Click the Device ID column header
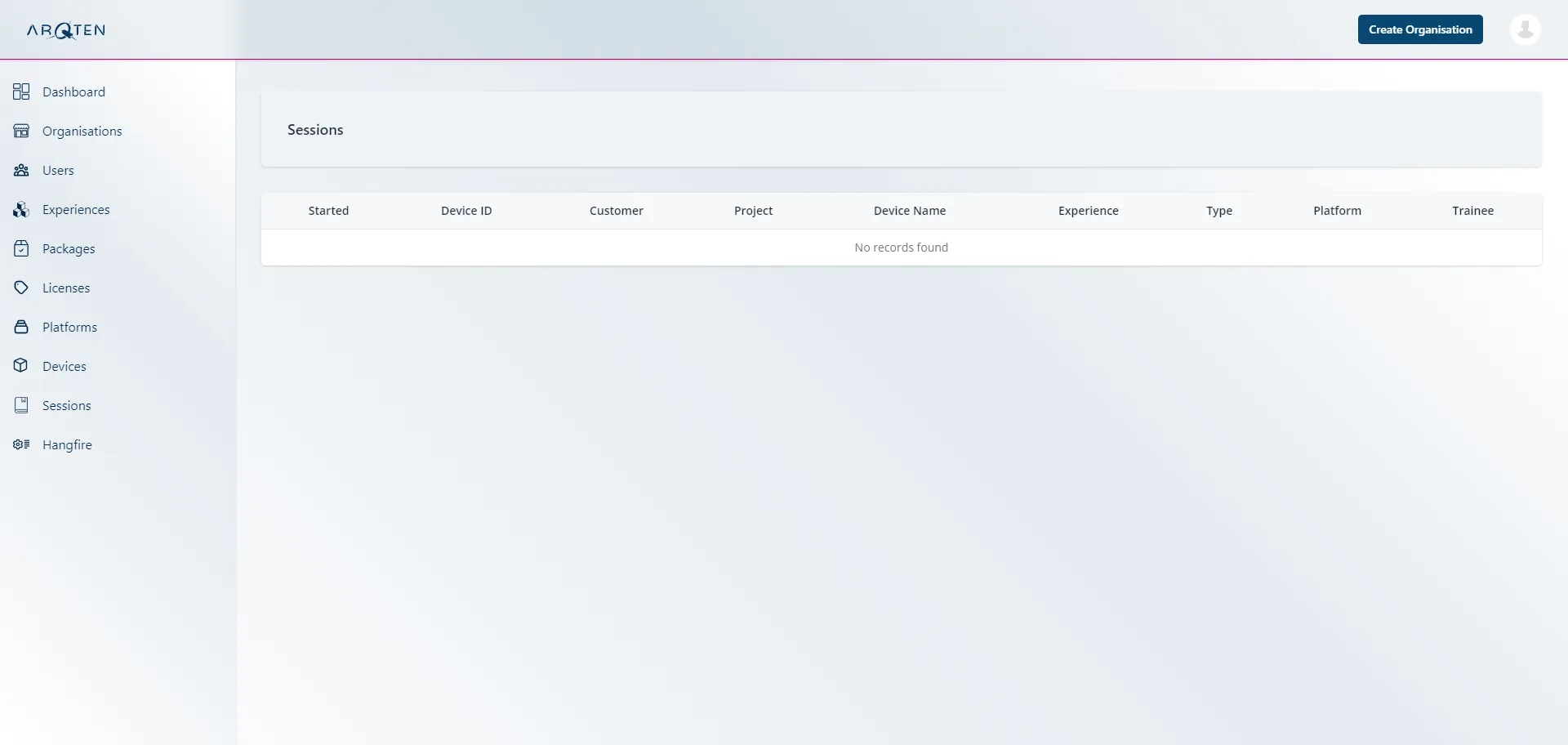 click(466, 211)
